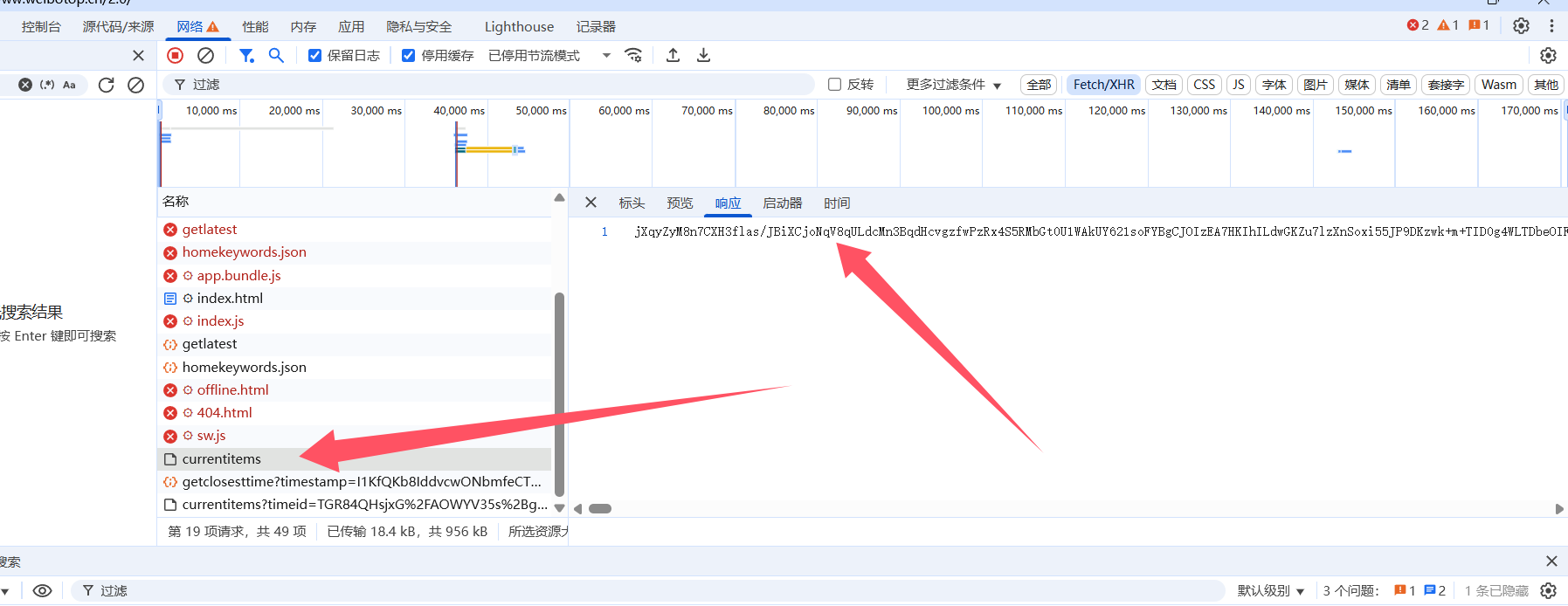Click the errors count badge
1568x606 pixels.
click(1418, 25)
